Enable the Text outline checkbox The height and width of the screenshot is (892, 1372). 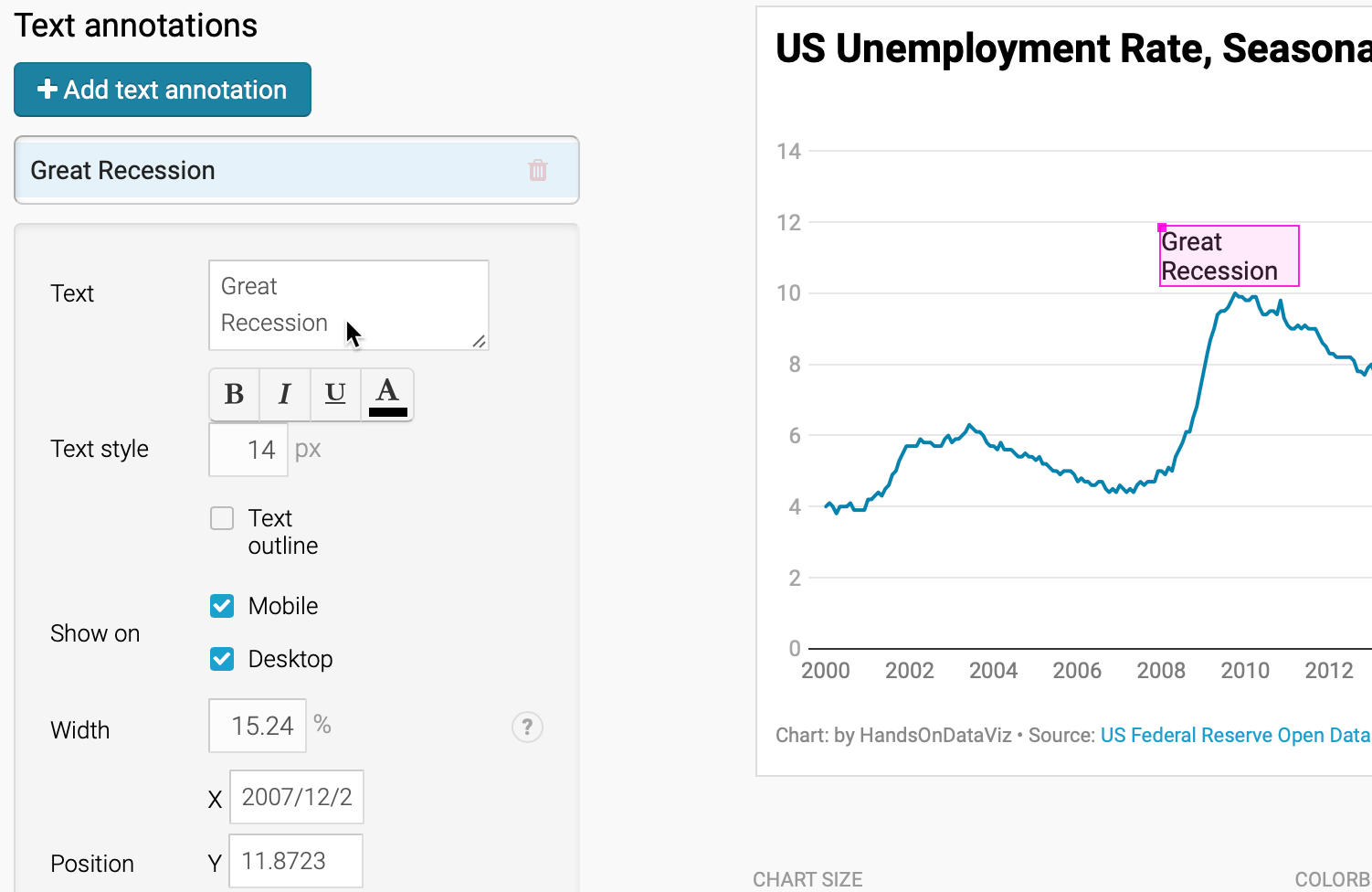coord(222,518)
